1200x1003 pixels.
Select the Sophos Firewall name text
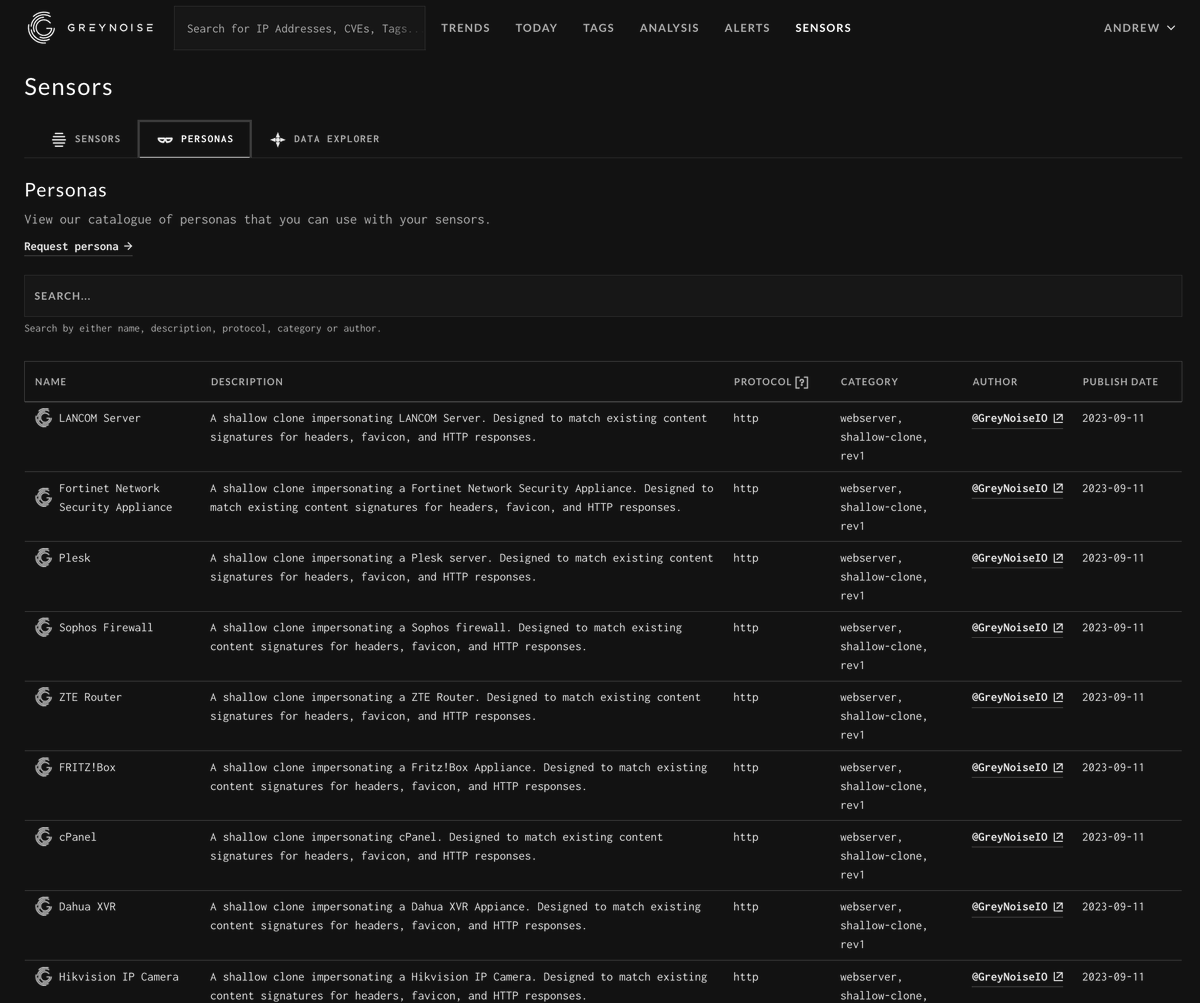(x=106, y=628)
